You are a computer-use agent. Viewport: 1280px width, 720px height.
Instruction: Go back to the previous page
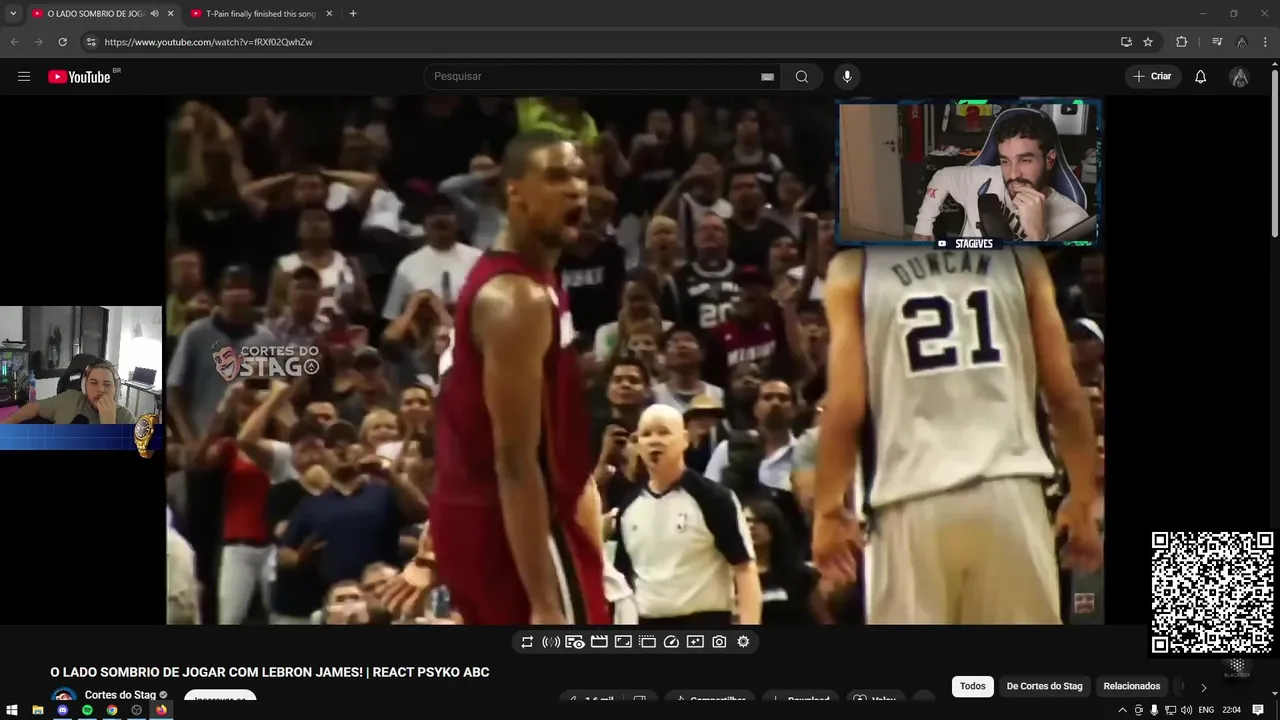[14, 42]
